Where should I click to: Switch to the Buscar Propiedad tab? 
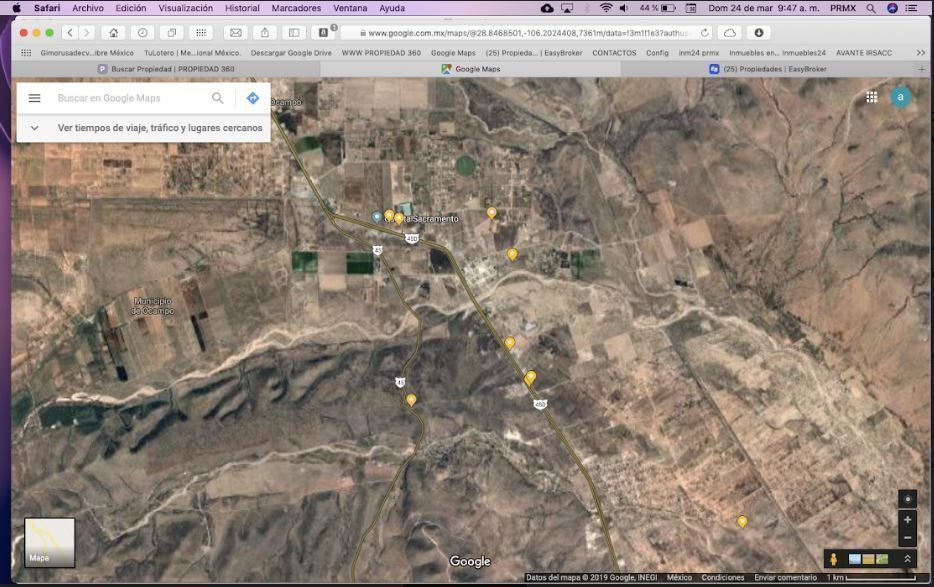[x=166, y=69]
